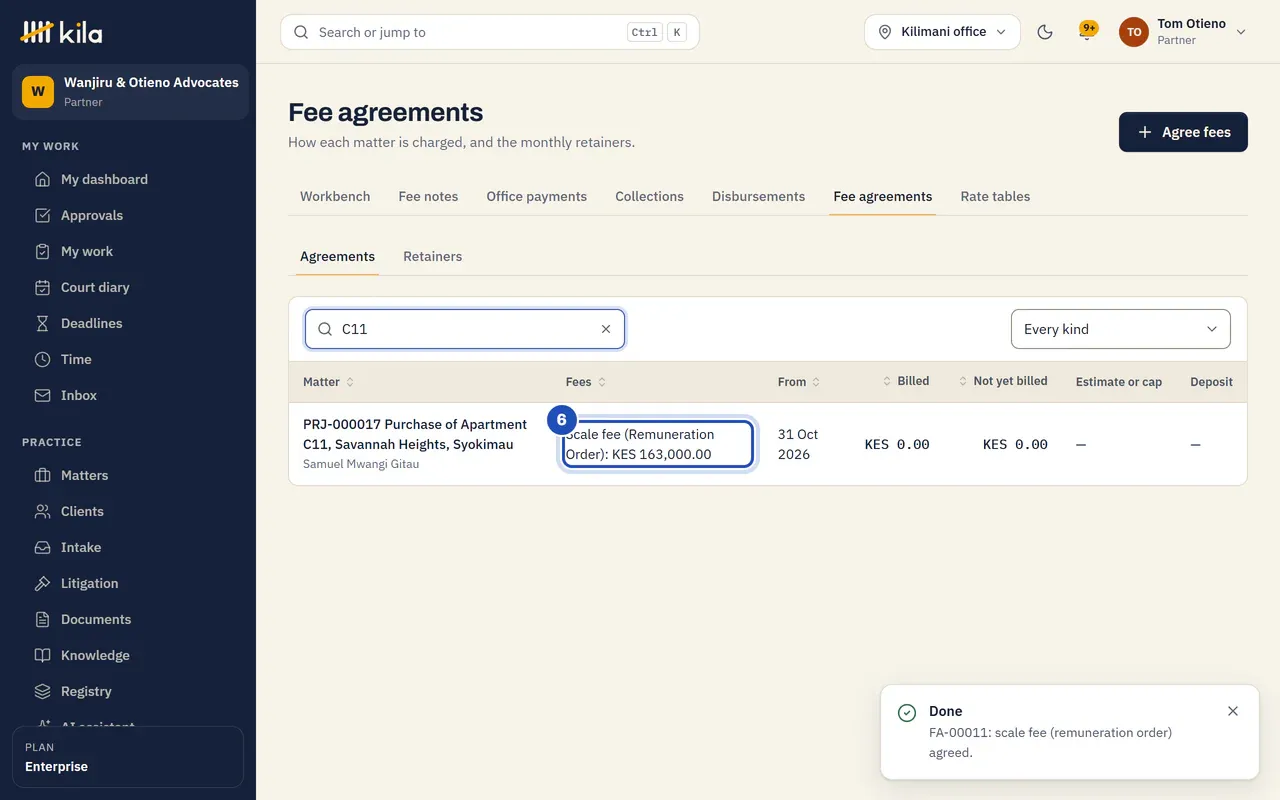1280x800 pixels.
Task: Open PRJ-000017 Purchase of Apartment matter
Action: [x=415, y=434]
